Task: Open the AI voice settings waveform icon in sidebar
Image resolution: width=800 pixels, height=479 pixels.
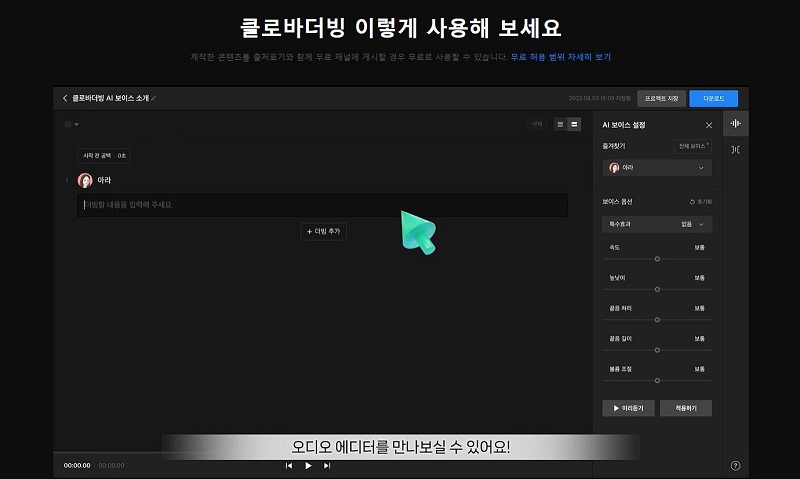Action: pyautogui.click(x=735, y=123)
